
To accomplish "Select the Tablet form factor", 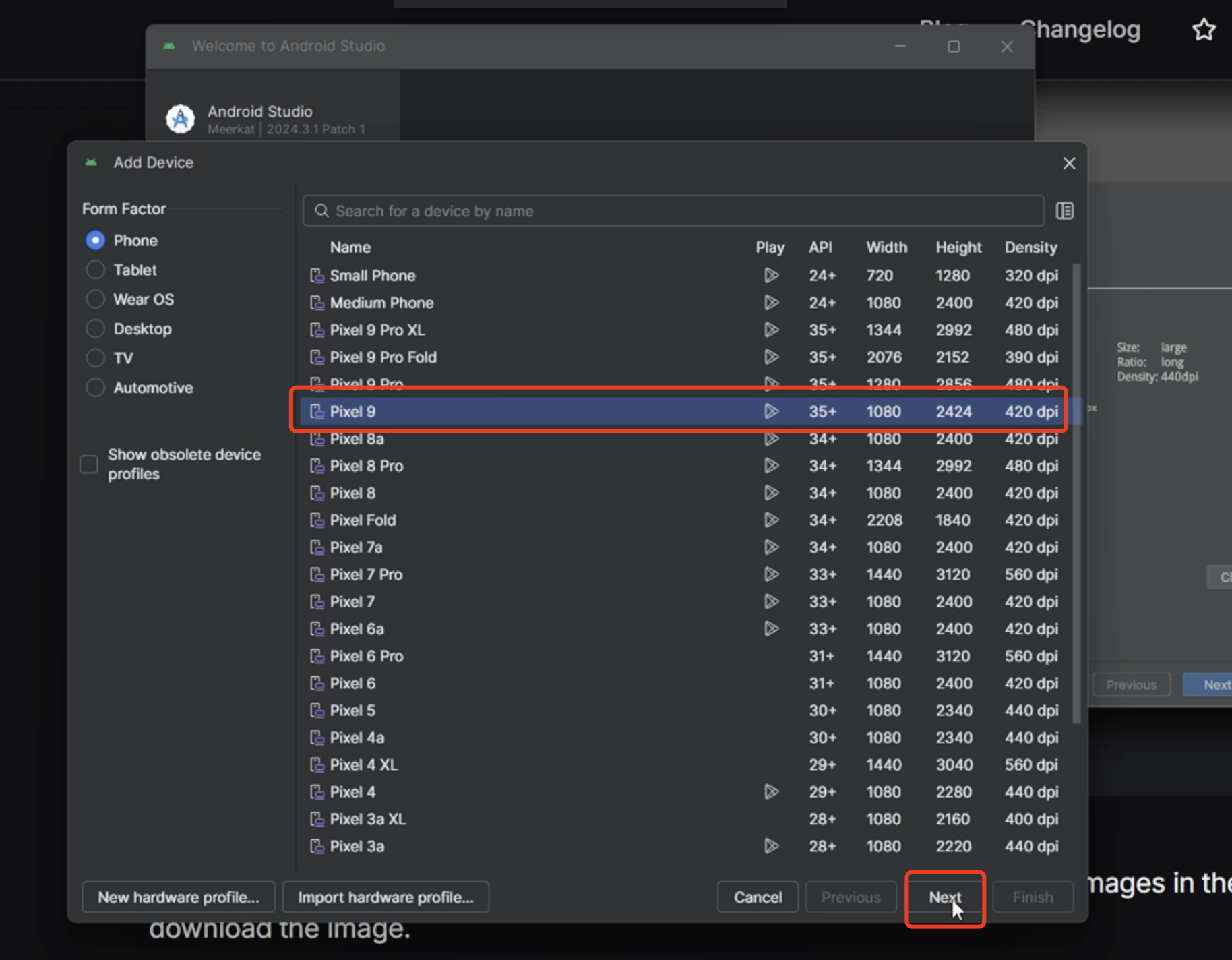I will (96, 270).
